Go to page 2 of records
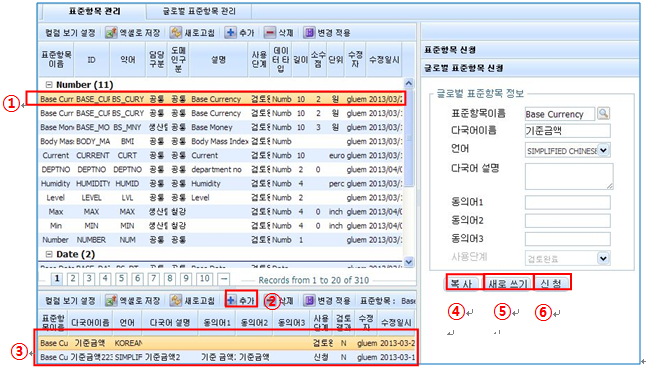The height and width of the screenshot is (369, 646). coord(73,279)
